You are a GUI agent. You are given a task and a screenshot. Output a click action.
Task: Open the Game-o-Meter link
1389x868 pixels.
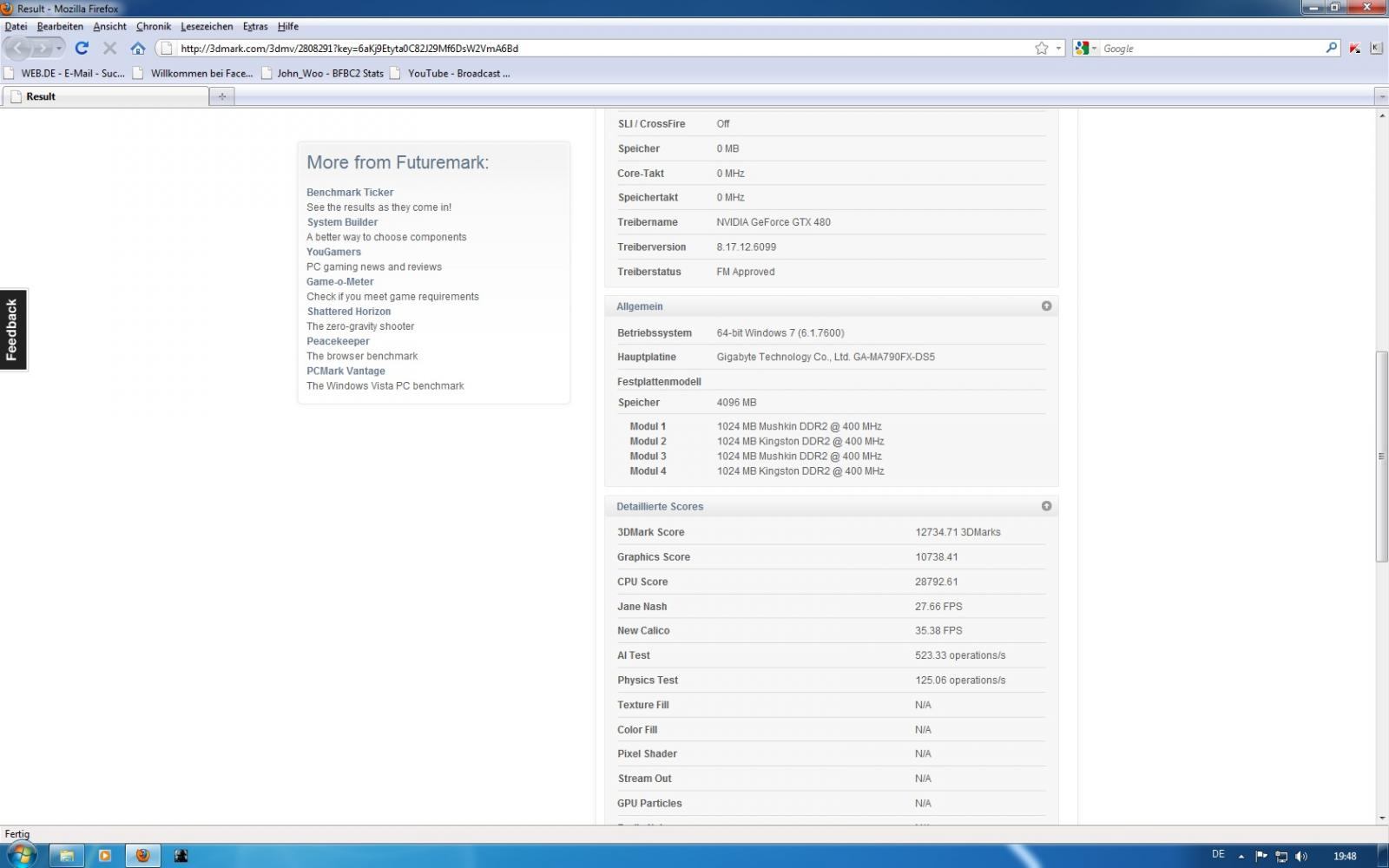340,282
